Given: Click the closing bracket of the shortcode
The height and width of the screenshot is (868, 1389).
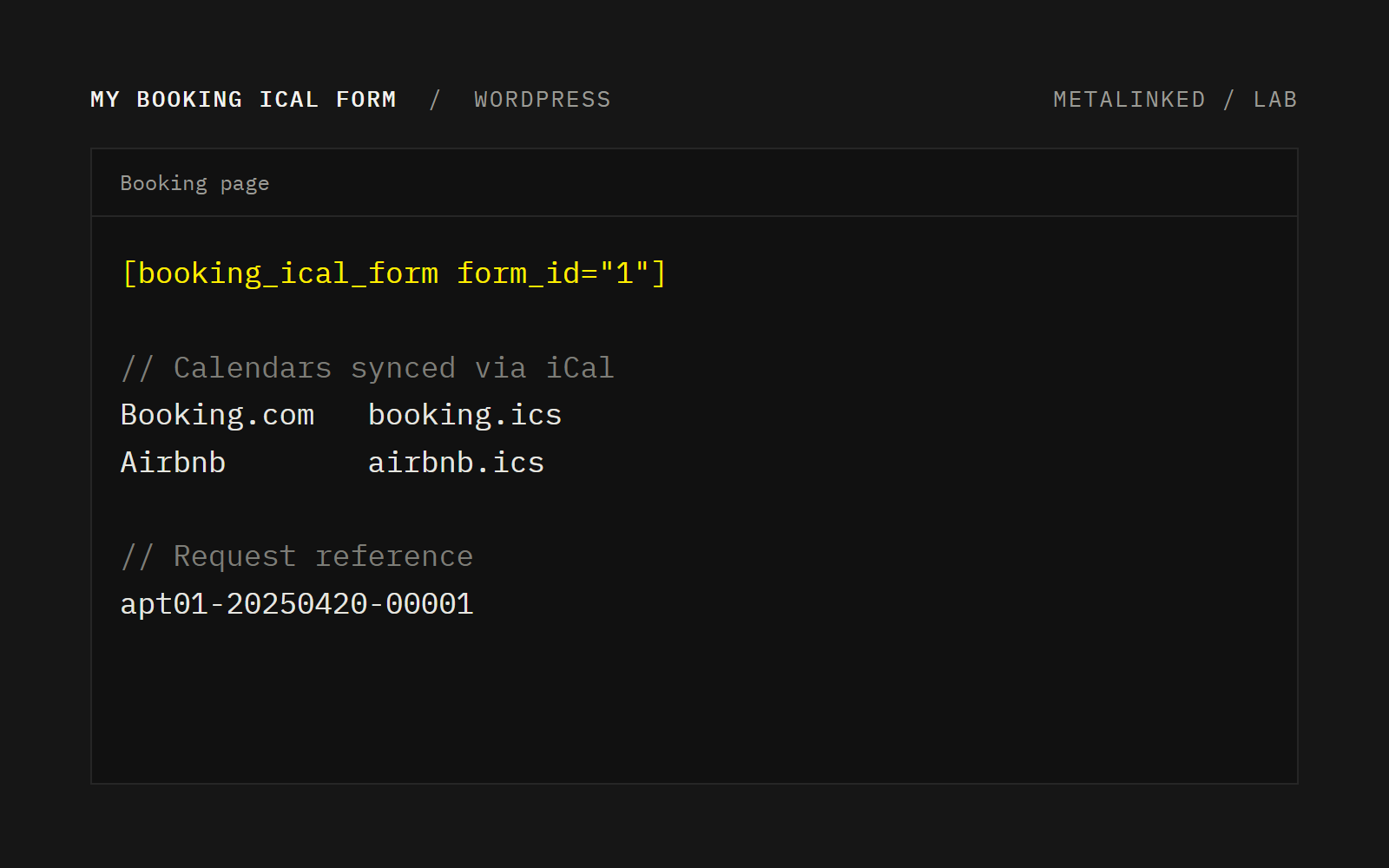Looking at the screenshot, I should coord(659,273).
